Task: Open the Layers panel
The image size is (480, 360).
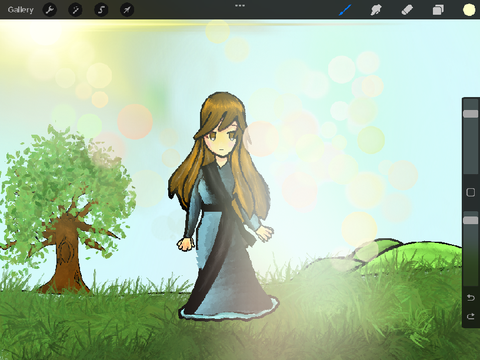Action: 438,10
